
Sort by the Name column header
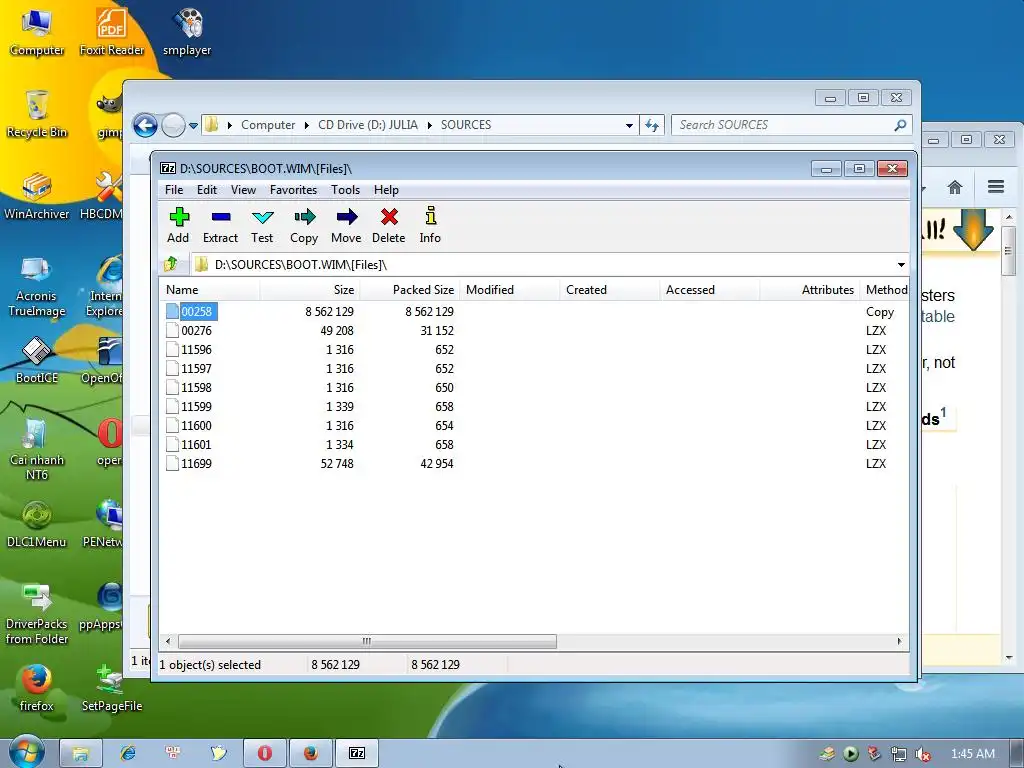click(210, 289)
